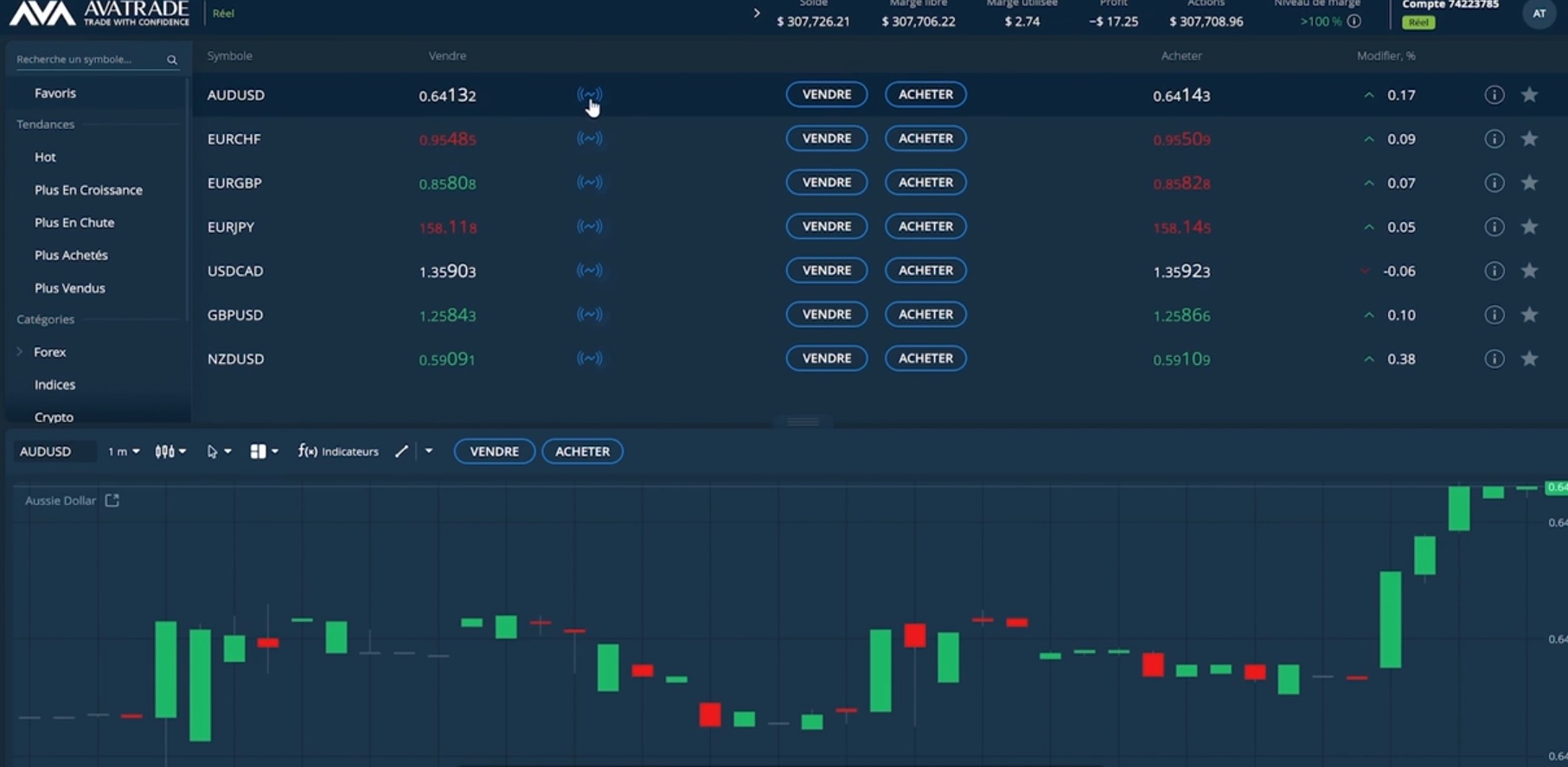Click ACHETER for USDCAD row
The image size is (1568, 767).
coord(925,271)
